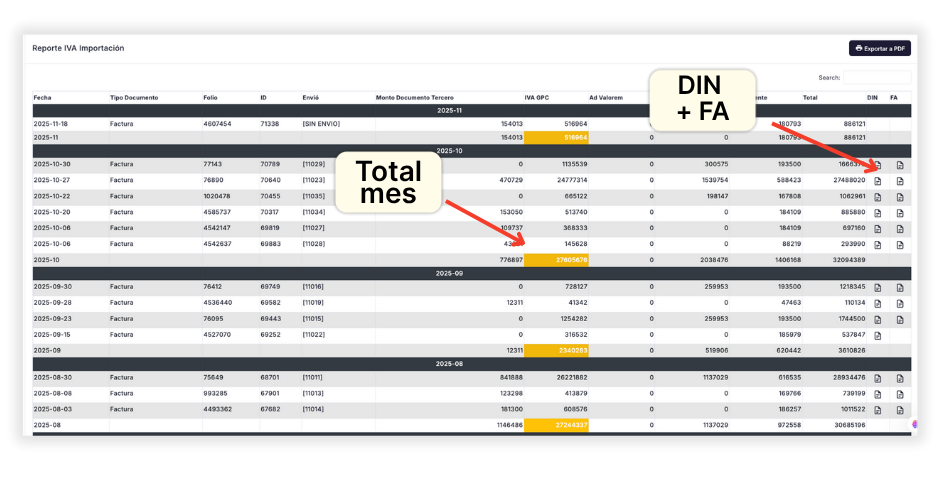The width and height of the screenshot is (940, 488).
Task: Open FA document for folio 76095
Action: [899, 319]
